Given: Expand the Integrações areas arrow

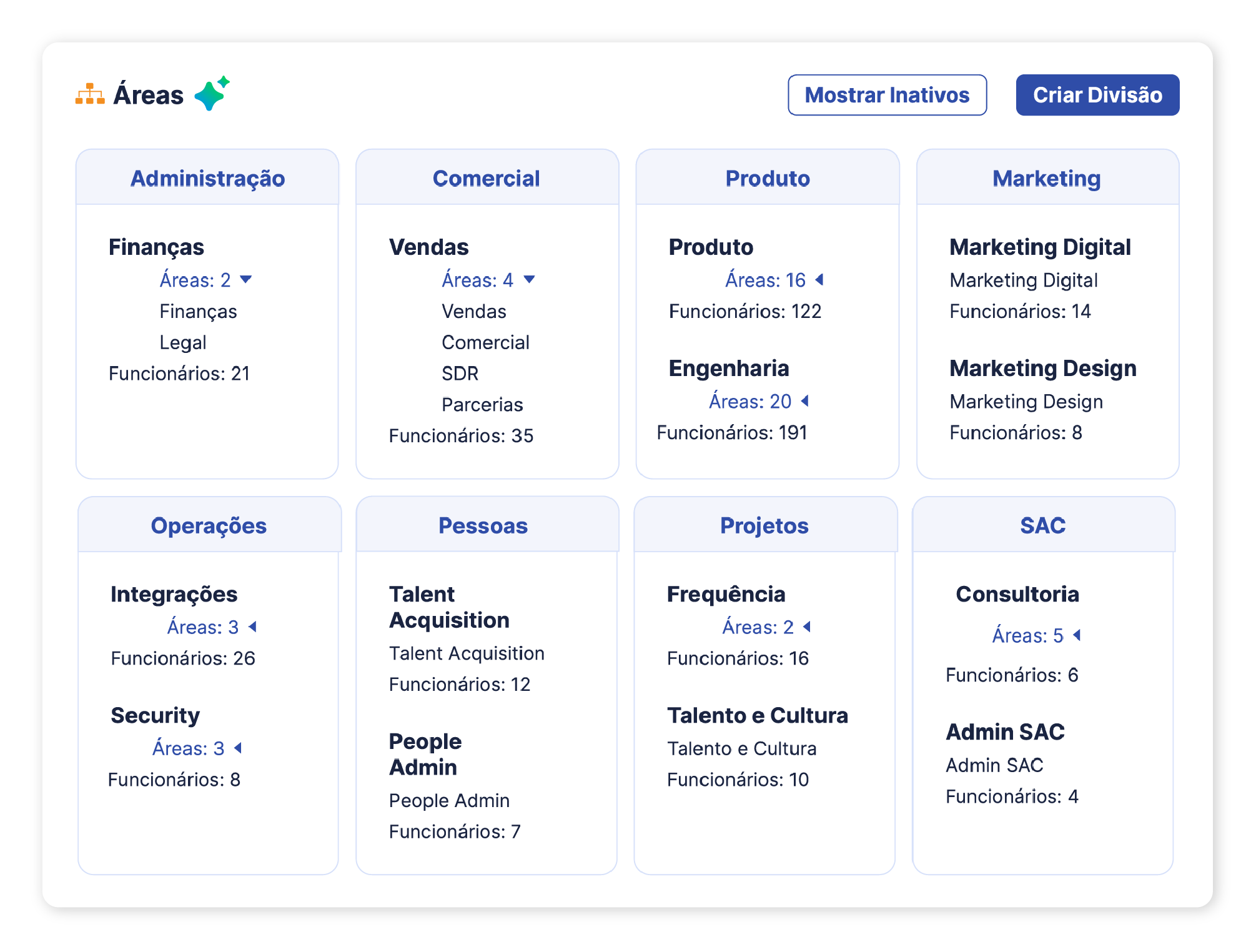Looking at the screenshot, I should (253, 627).
